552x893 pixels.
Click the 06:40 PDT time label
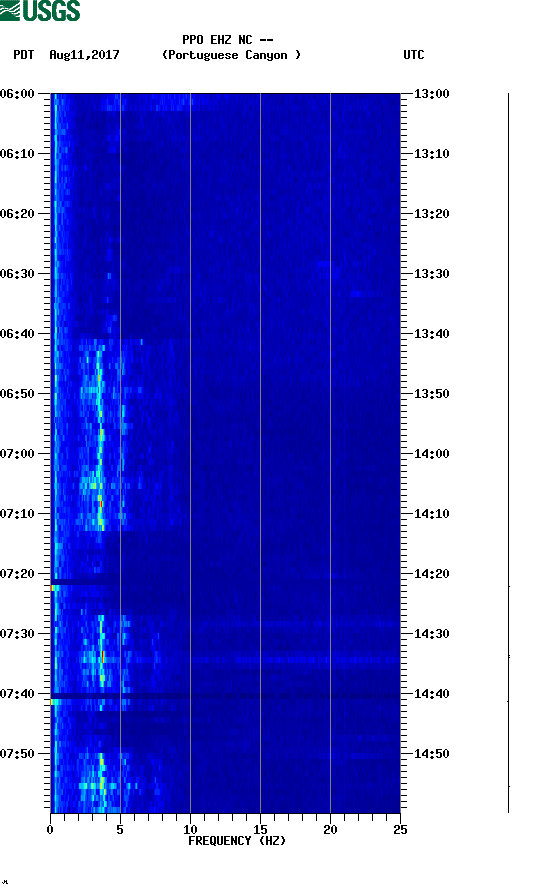click(18, 333)
